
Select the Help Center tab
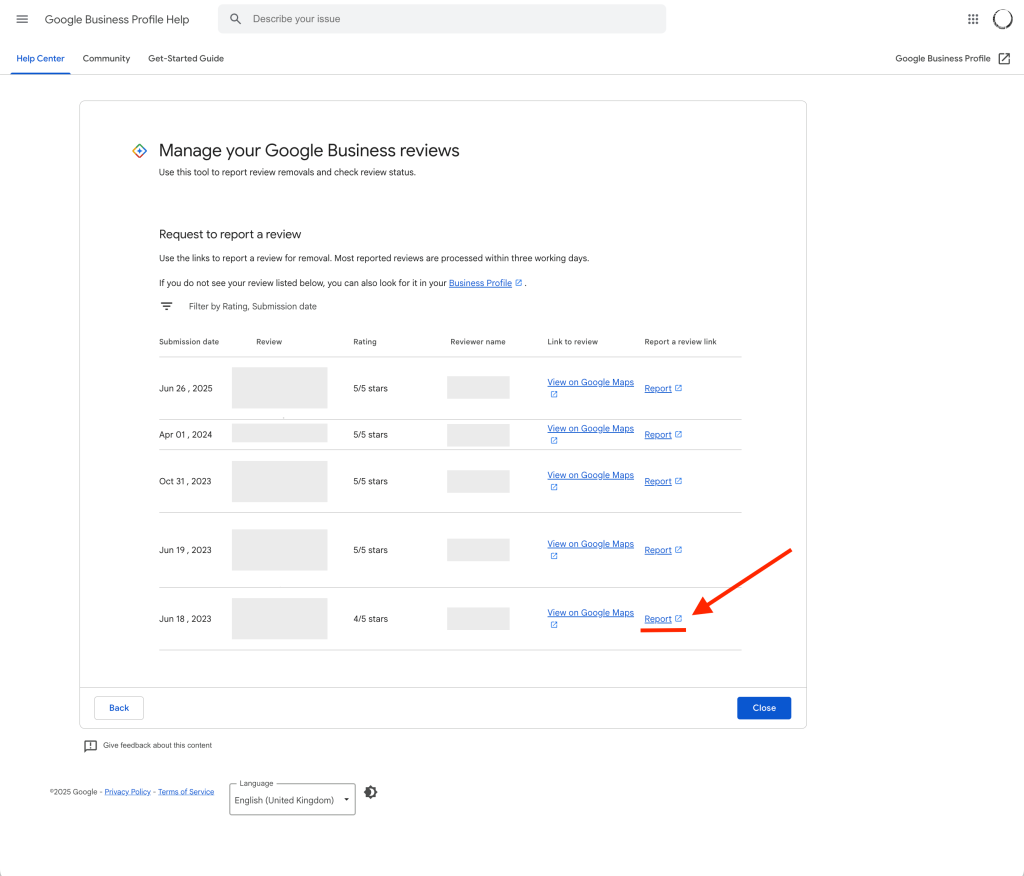(40, 59)
